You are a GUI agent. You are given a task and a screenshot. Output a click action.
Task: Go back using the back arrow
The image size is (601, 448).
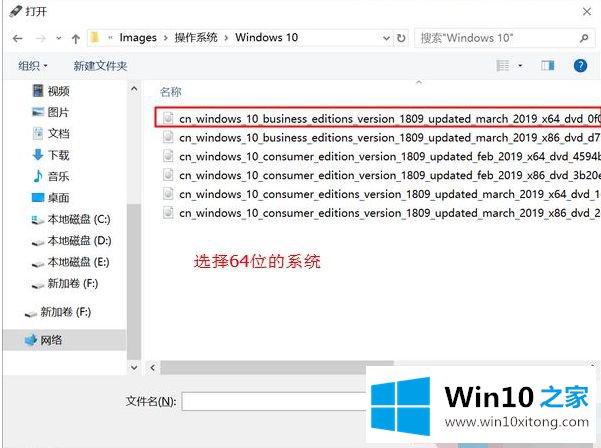pos(18,38)
